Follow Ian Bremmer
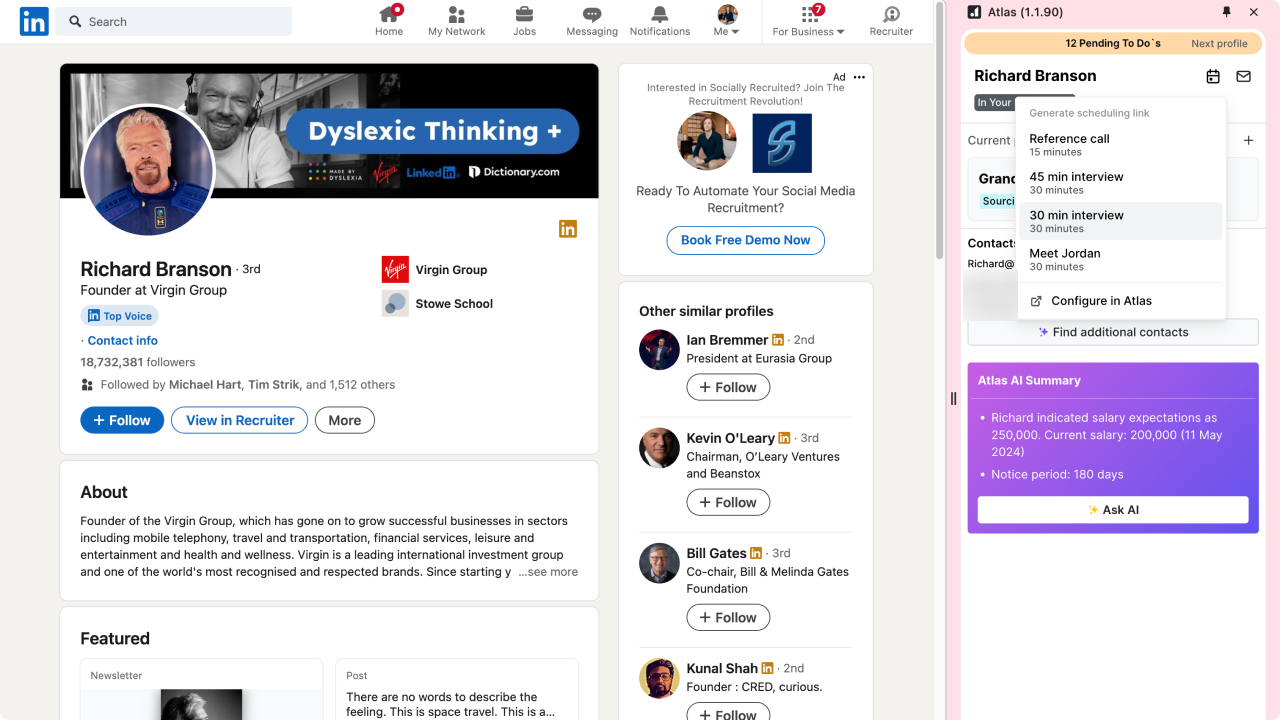This screenshot has height=720, width=1280. [728, 387]
